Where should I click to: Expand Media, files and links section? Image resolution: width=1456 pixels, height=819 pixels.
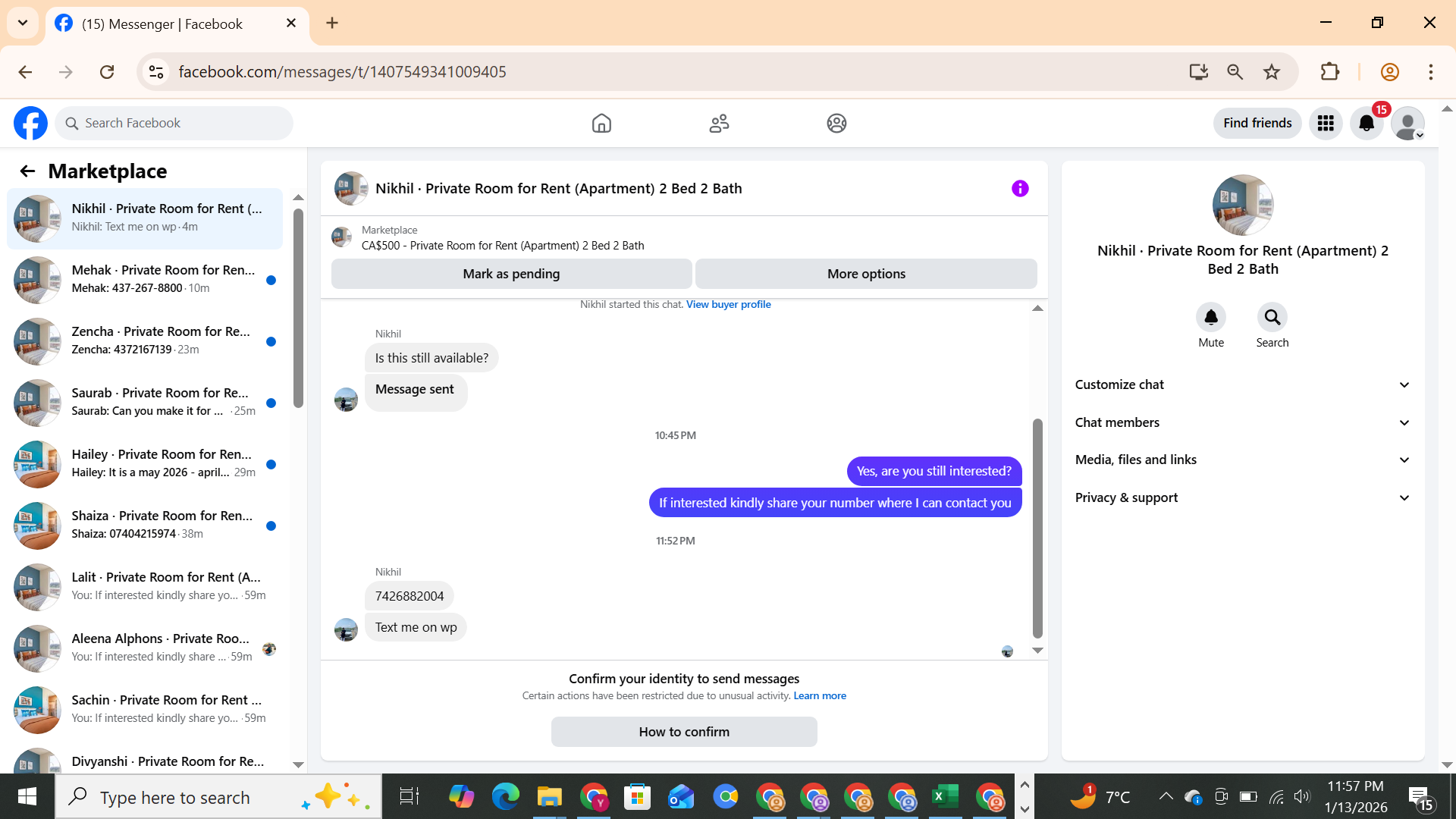click(x=1242, y=460)
